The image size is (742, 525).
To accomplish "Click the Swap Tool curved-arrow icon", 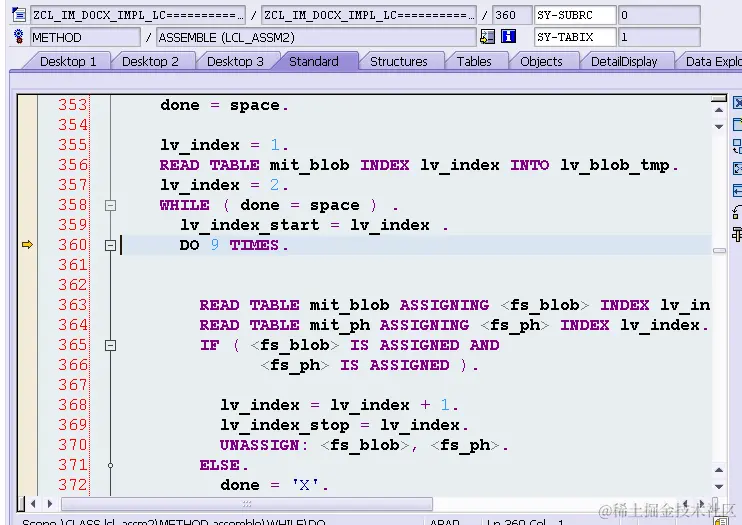I will [x=737, y=212].
